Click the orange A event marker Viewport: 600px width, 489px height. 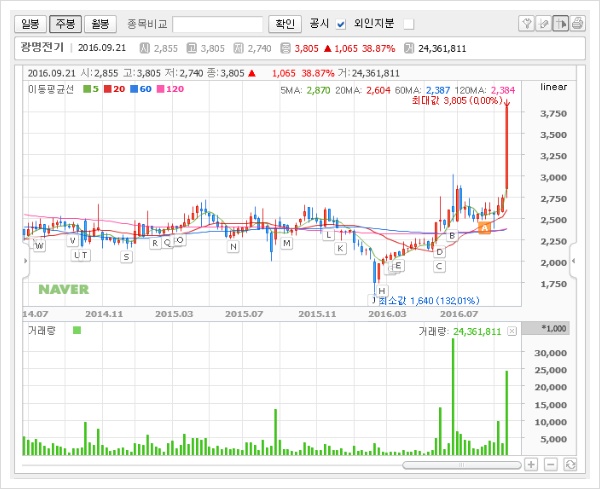(x=484, y=229)
